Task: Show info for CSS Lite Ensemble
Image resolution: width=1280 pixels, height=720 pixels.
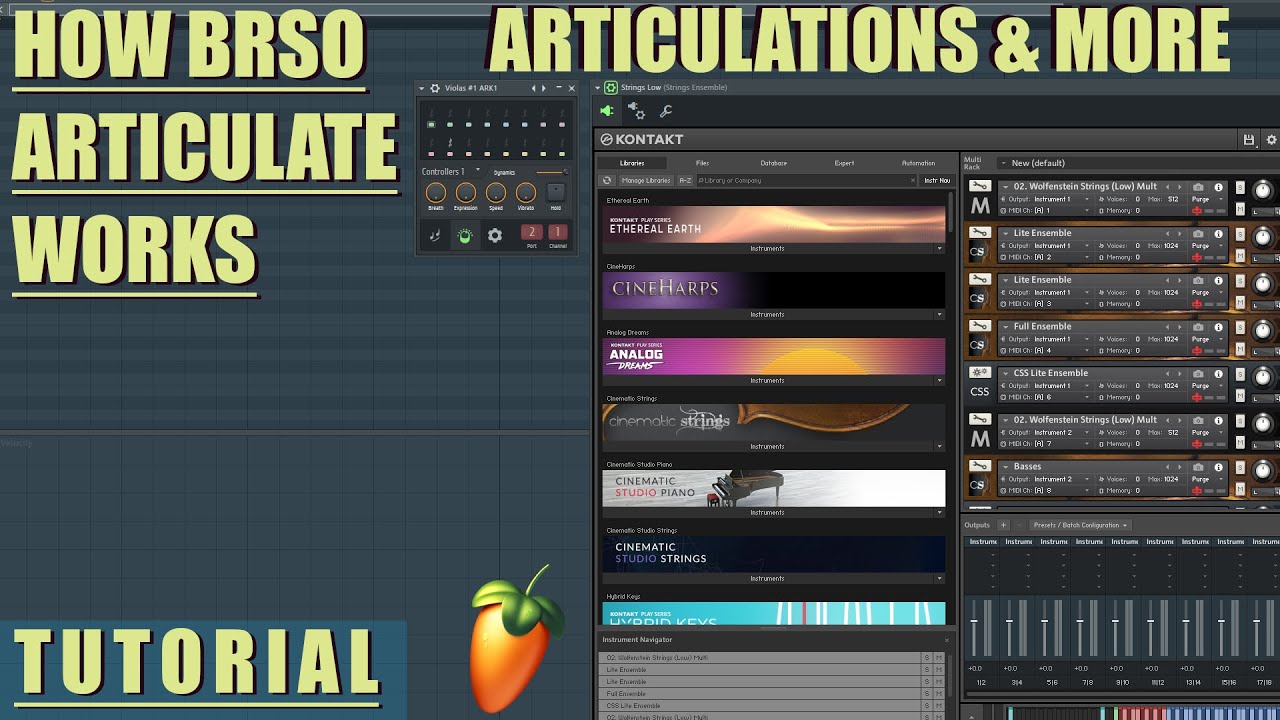Action: (x=1218, y=374)
